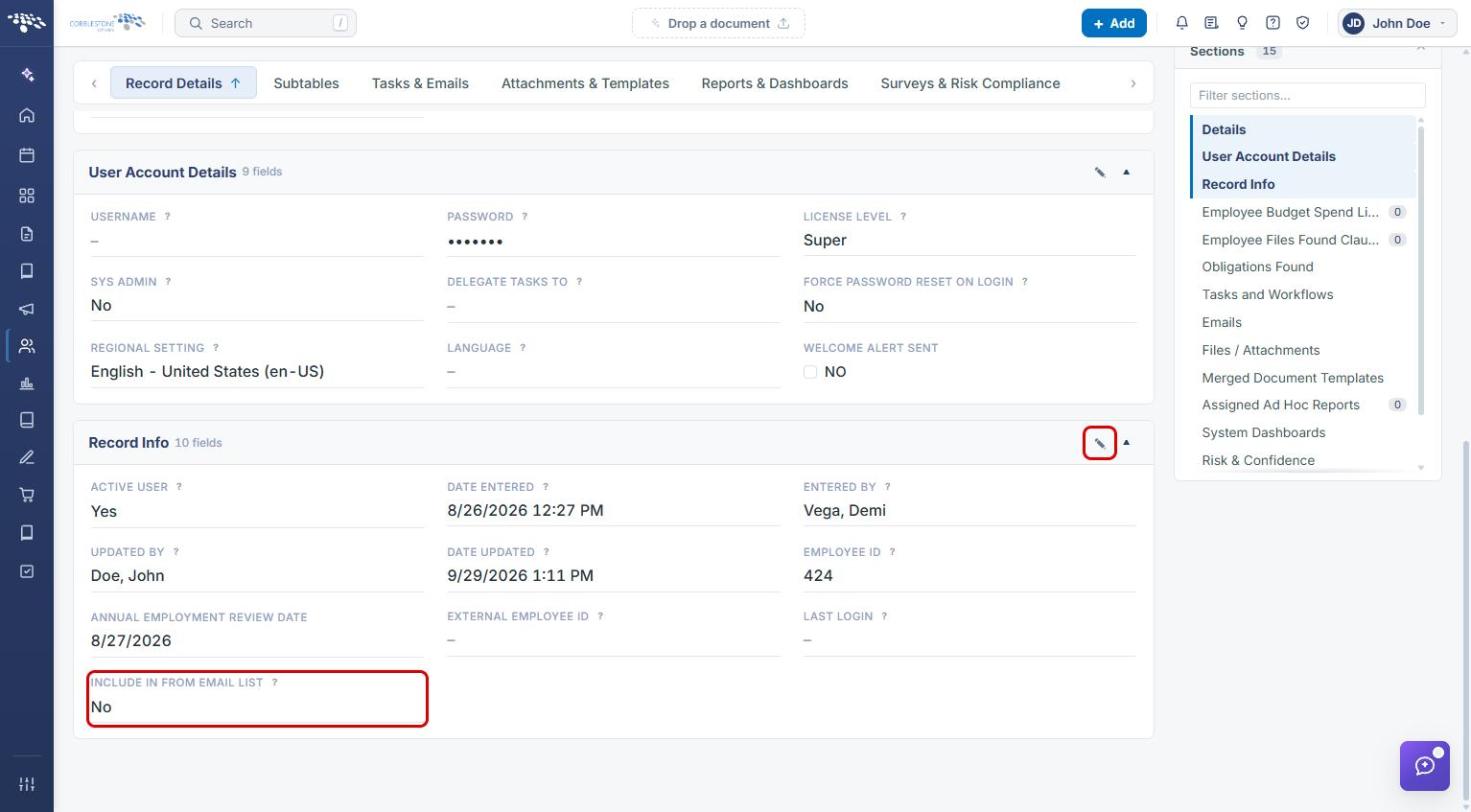The width and height of the screenshot is (1471, 812).
Task: Open the four-squares dashboard grid icon
Action: [27, 195]
